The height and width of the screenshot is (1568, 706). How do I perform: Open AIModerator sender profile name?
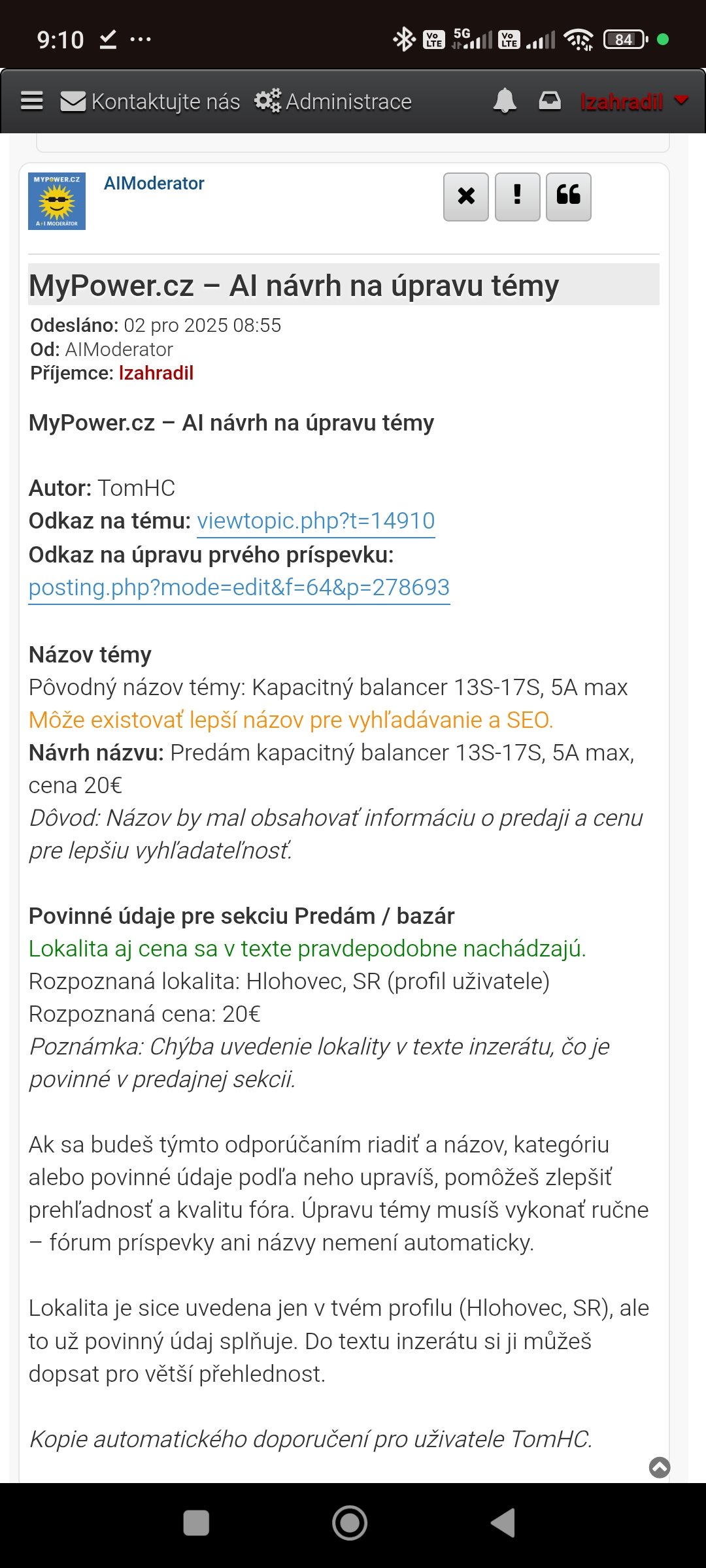154,184
